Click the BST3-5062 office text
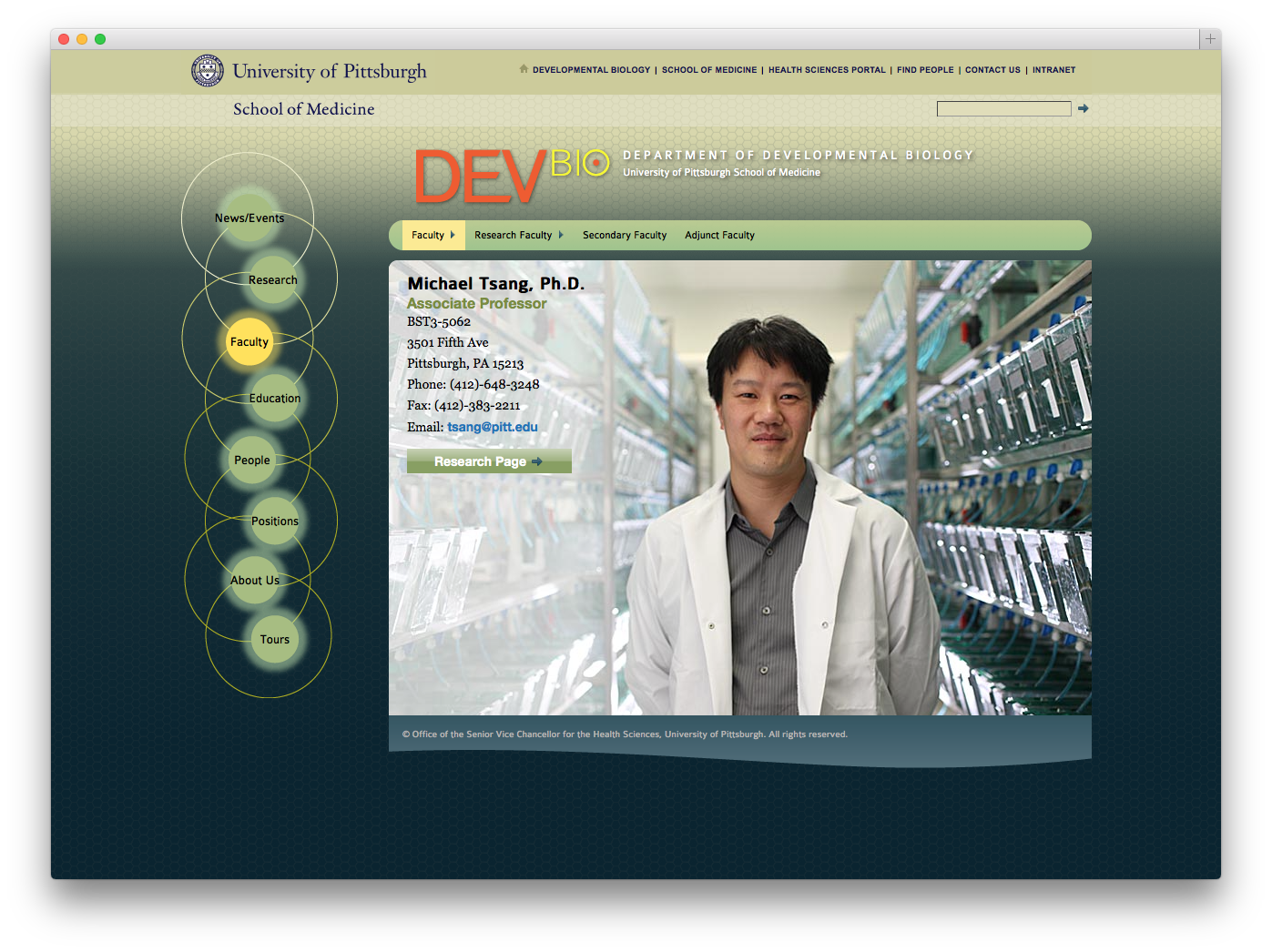 tap(439, 321)
